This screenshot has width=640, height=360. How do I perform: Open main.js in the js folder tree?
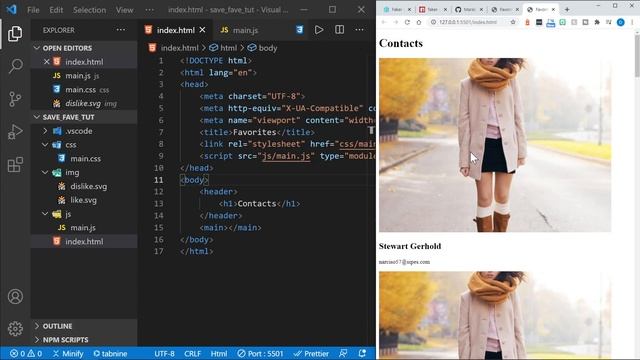(84, 228)
